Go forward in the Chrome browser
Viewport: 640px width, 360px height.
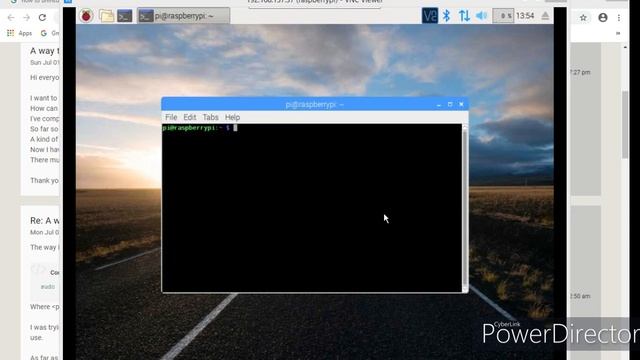(27, 18)
